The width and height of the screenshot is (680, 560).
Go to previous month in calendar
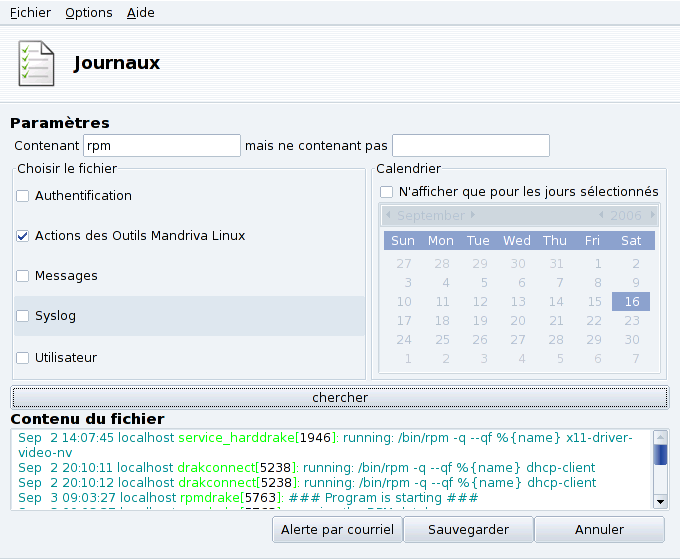(x=388, y=215)
